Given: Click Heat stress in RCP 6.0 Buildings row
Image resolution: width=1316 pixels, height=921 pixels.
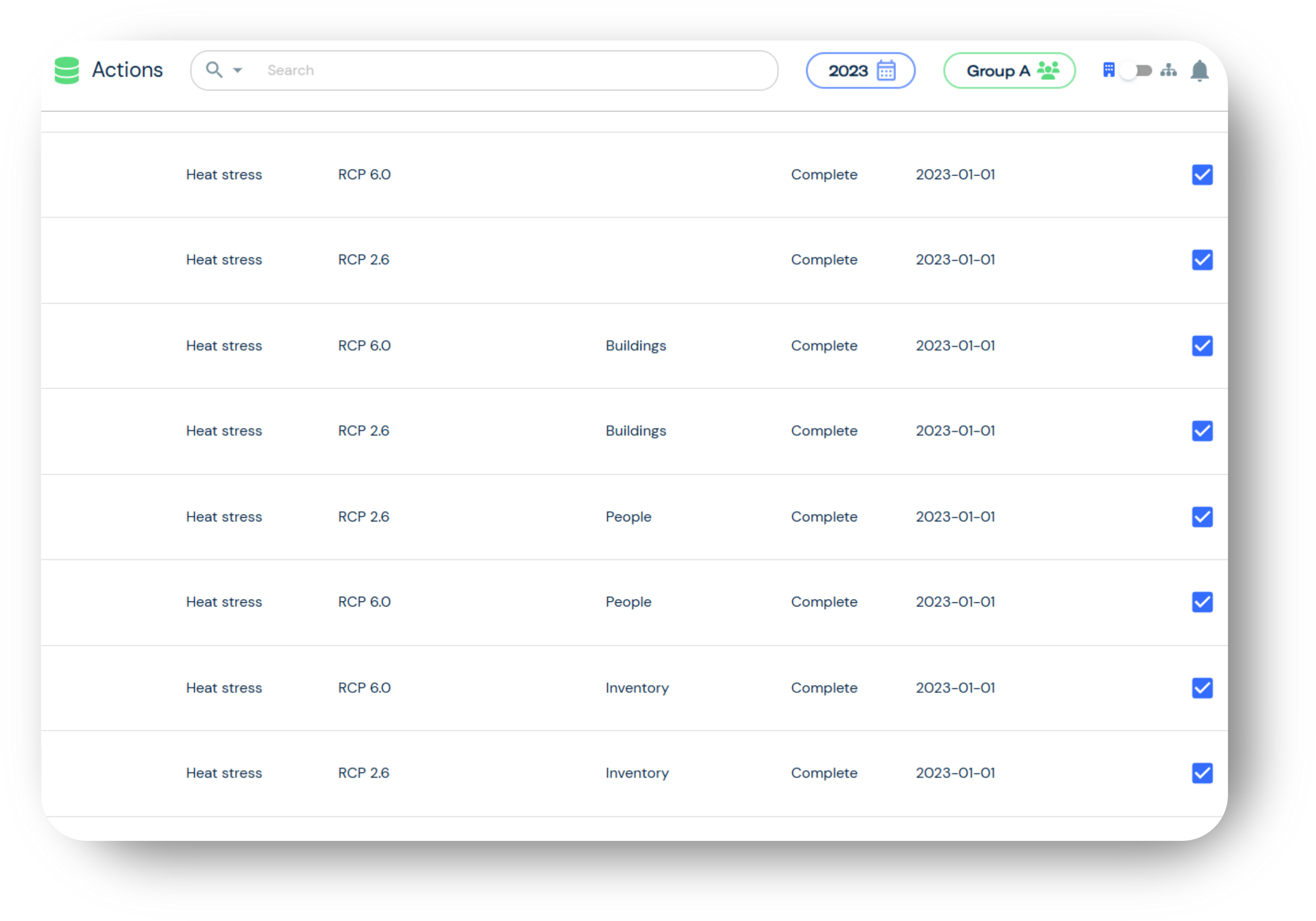Looking at the screenshot, I should coord(223,345).
